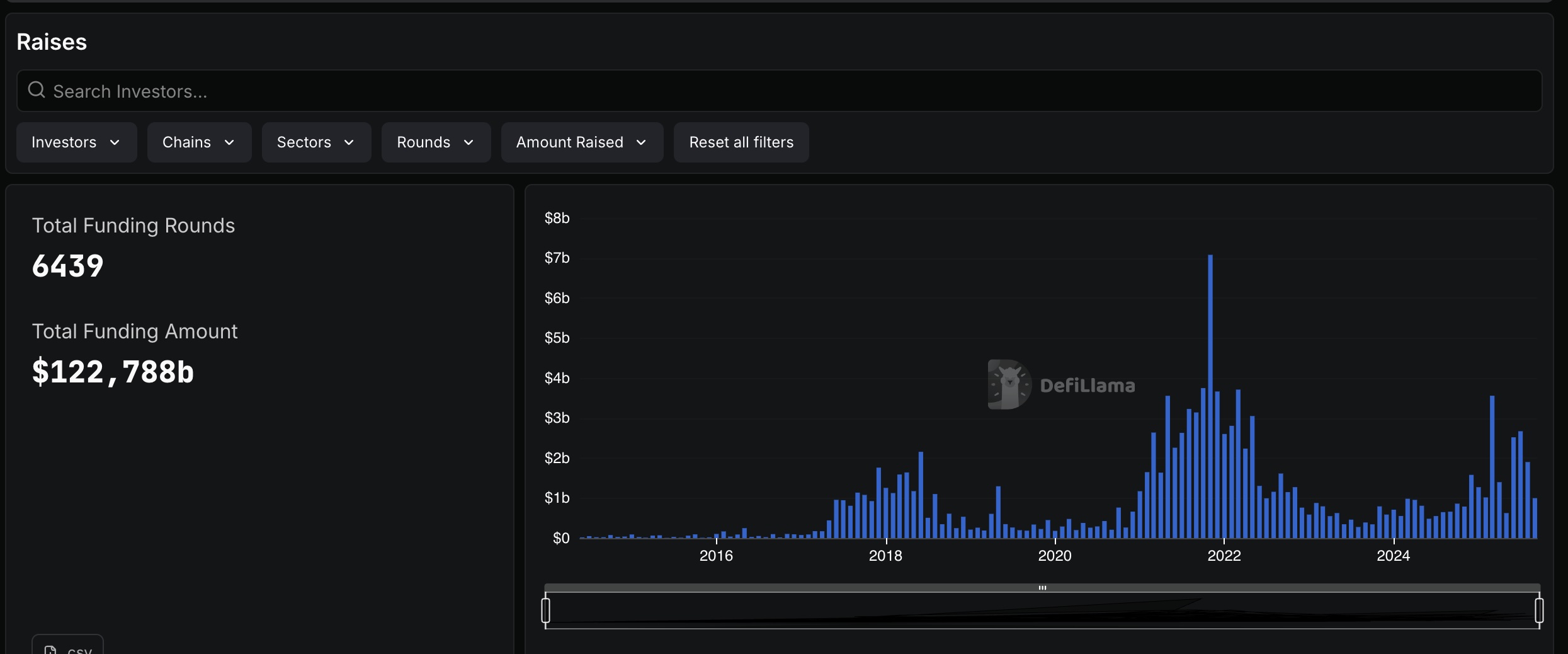1568x654 pixels.
Task: Click the Raises heading
Action: pyautogui.click(x=52, y=42)
